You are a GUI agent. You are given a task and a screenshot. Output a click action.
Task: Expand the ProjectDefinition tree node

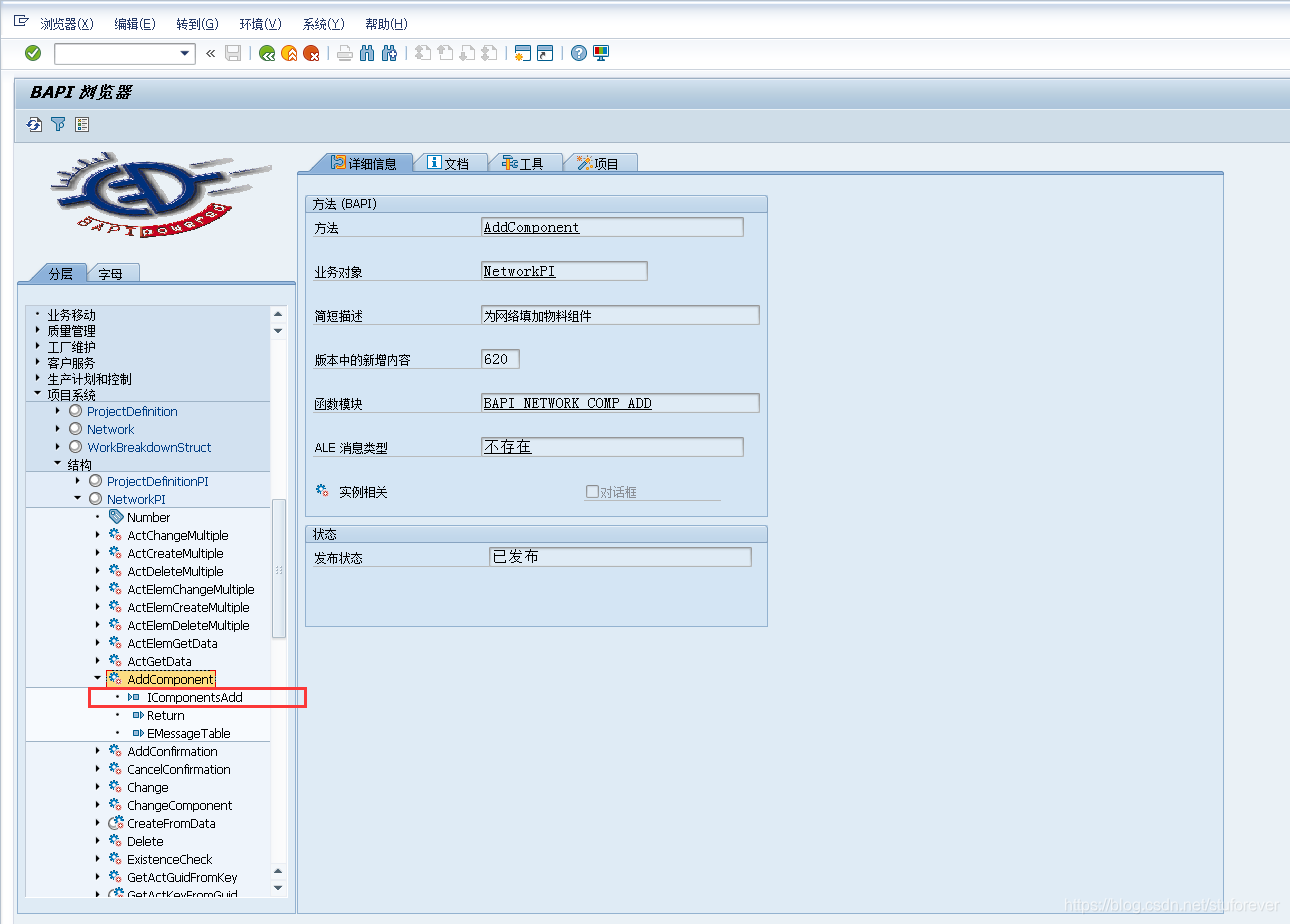coord(58,411)
